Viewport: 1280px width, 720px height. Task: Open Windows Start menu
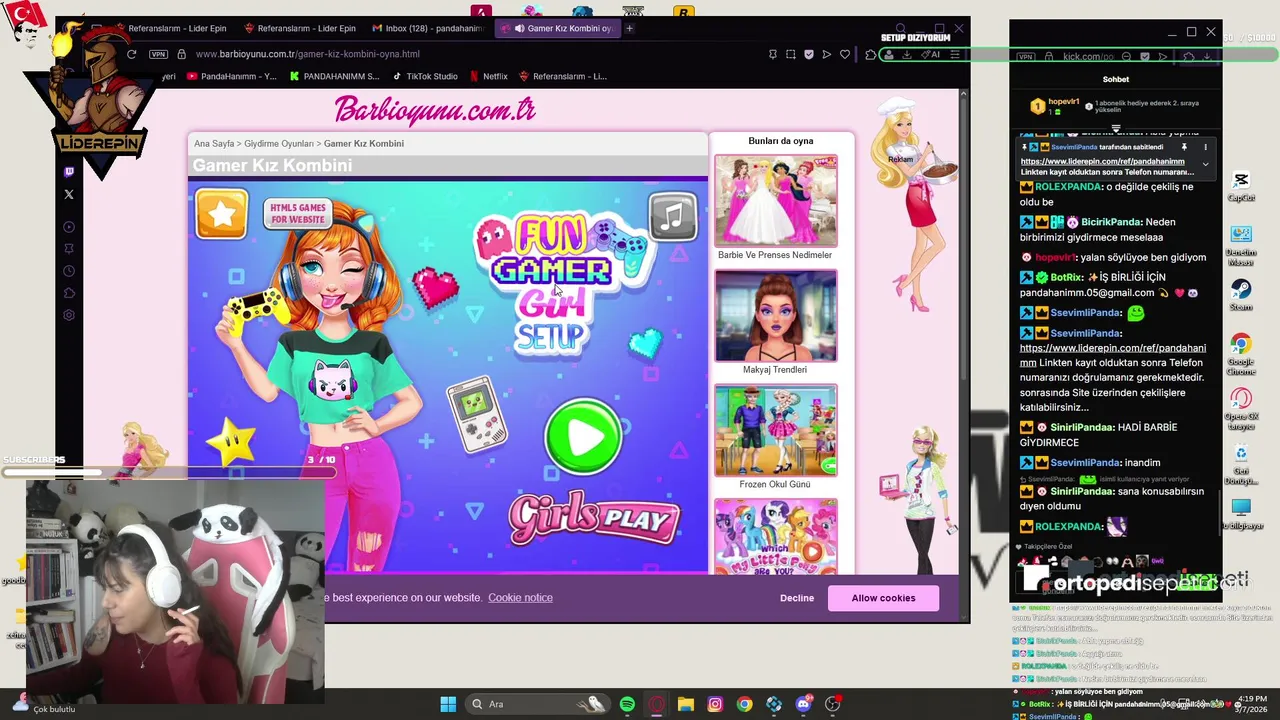[x=448, y=704]
